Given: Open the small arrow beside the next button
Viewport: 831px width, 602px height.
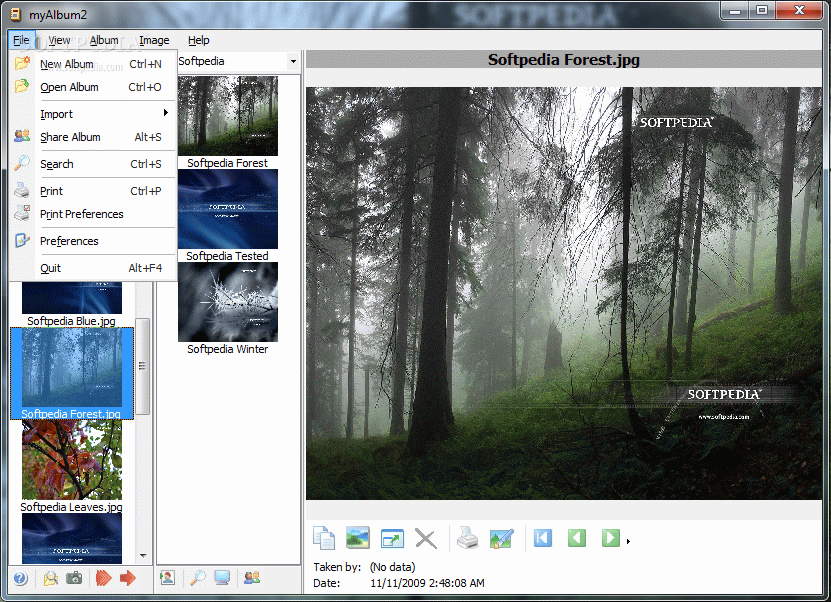Looking at the screenshot, I should [628, 542].
